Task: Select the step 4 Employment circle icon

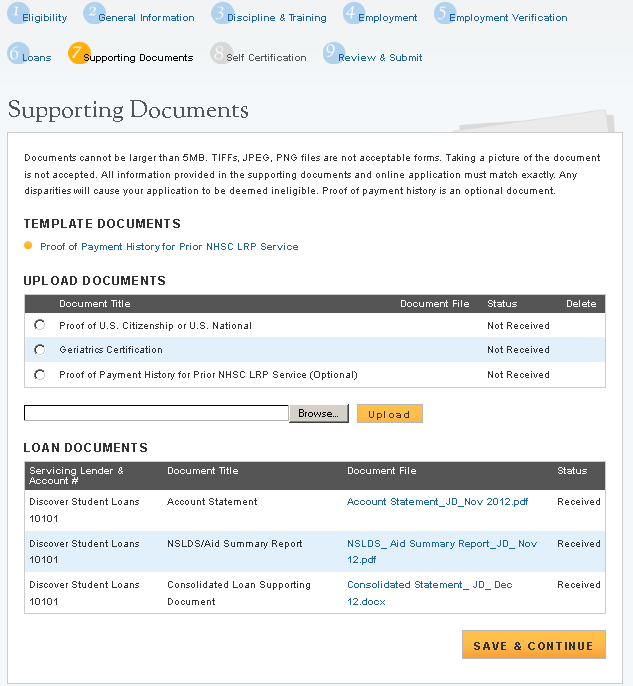Action: click(354, 13)
